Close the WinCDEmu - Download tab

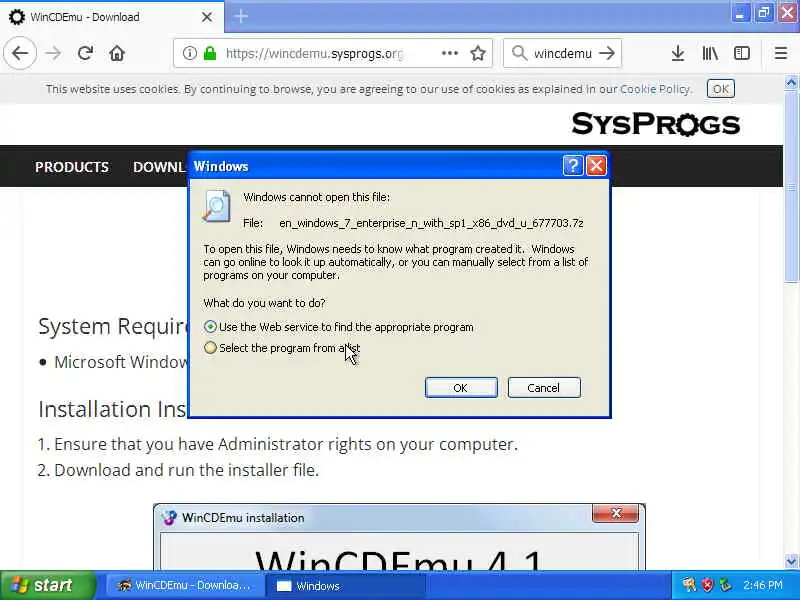pyautogui.click(x=207, y=17)
